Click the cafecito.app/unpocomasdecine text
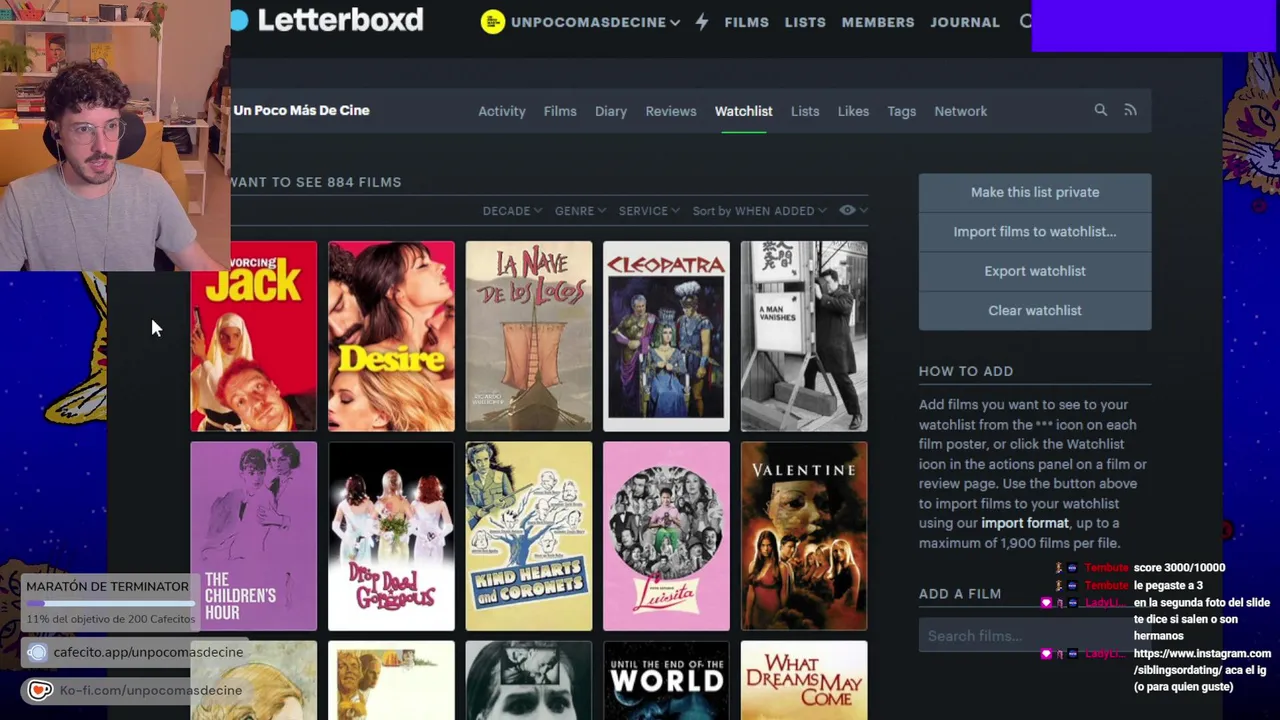Viewport: 1280px width, 720px height. [148, 652]
